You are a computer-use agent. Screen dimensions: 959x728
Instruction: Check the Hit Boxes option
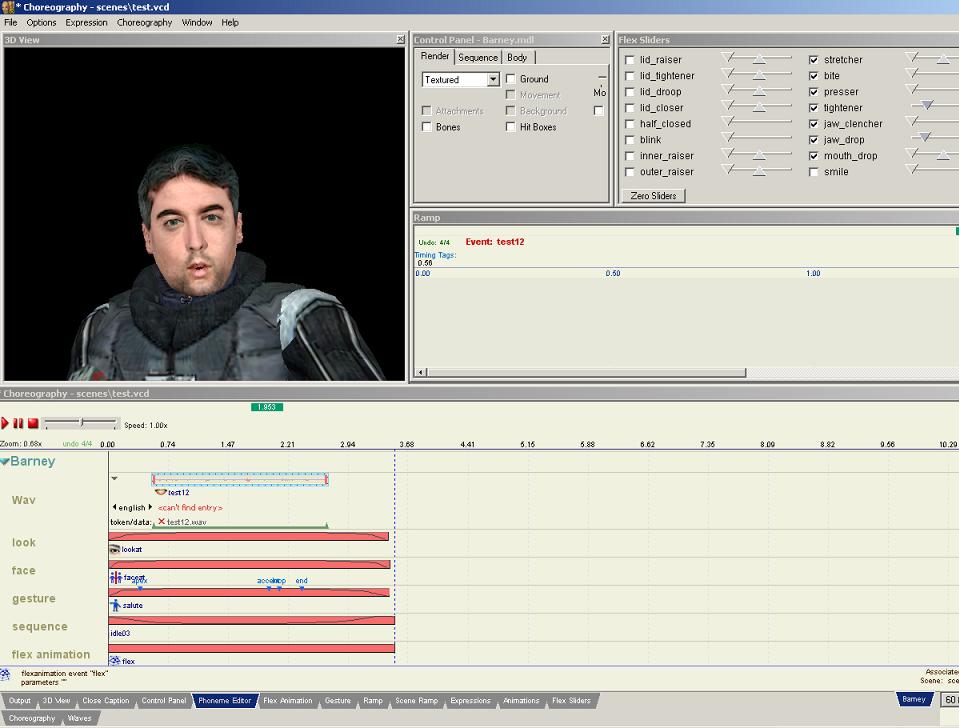click(511, 127)
